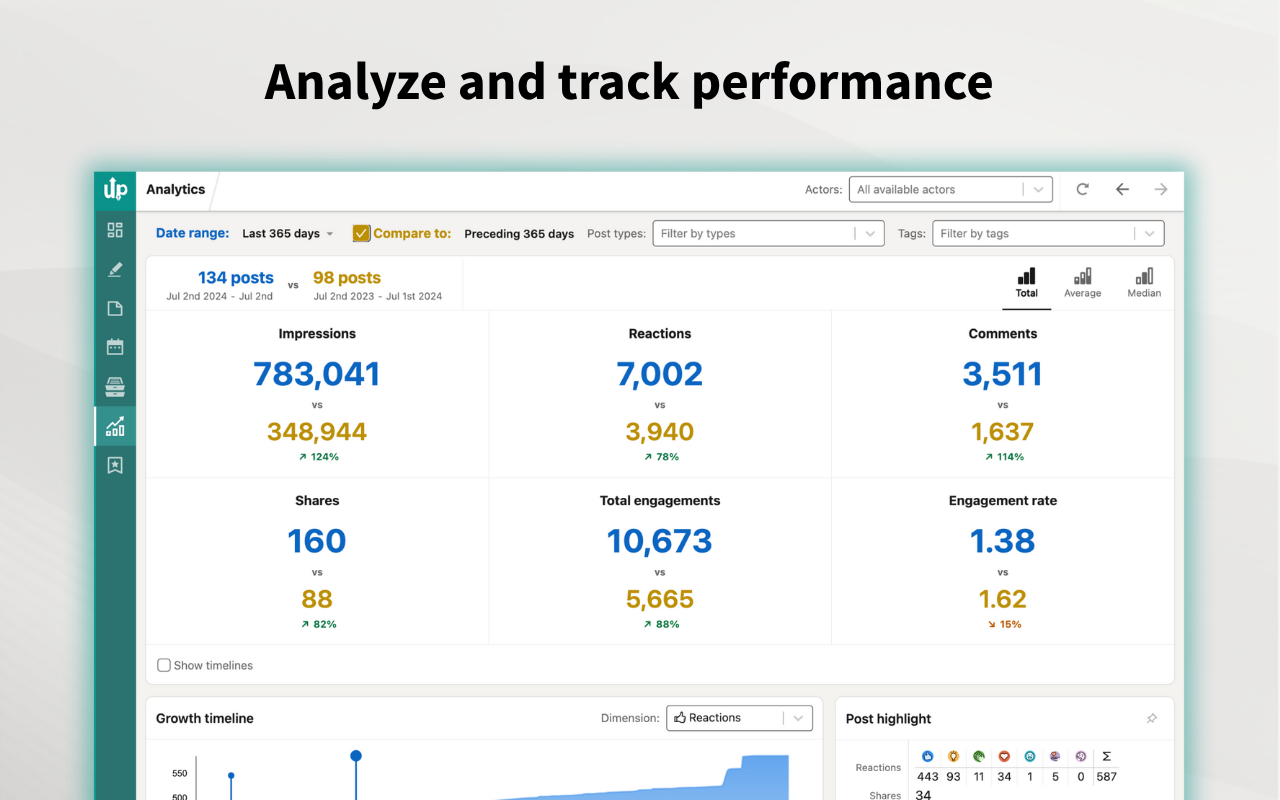The width and height of the screenshot is (1280, 800).
Task: Switch to the Median tab
Action: click(1144, 283)
